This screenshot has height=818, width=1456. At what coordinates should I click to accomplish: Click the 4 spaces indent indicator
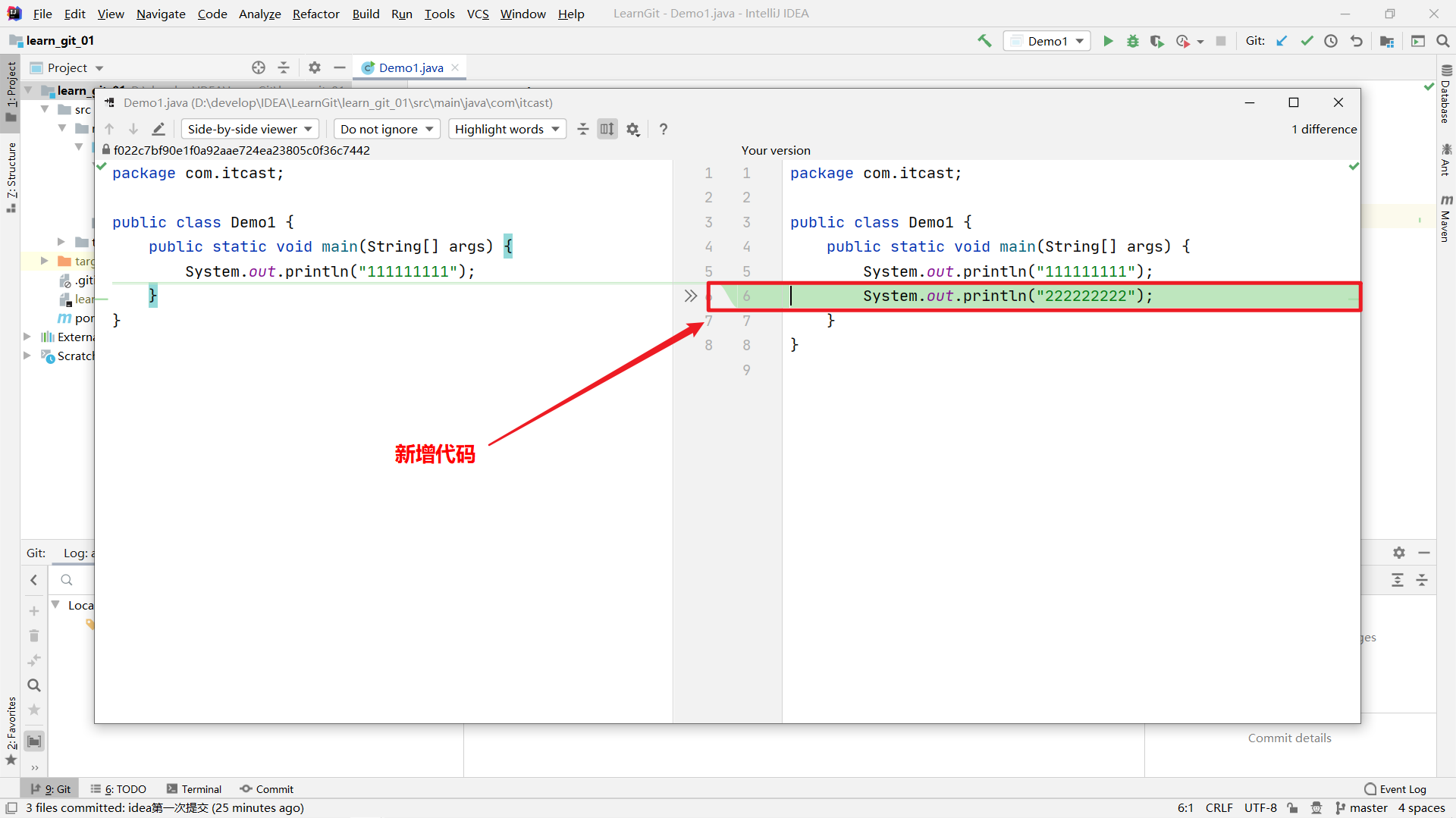[x=1422, y=808]
